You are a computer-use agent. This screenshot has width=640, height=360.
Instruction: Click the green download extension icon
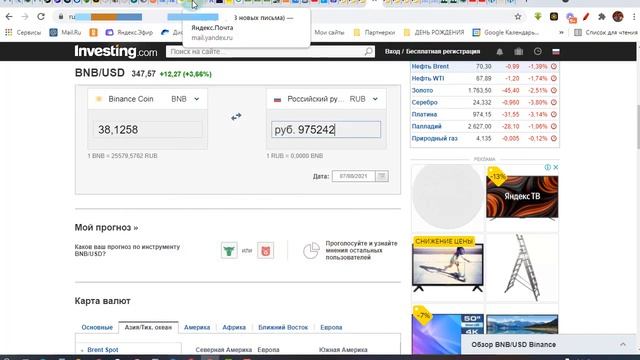click(x=538, y=17)
